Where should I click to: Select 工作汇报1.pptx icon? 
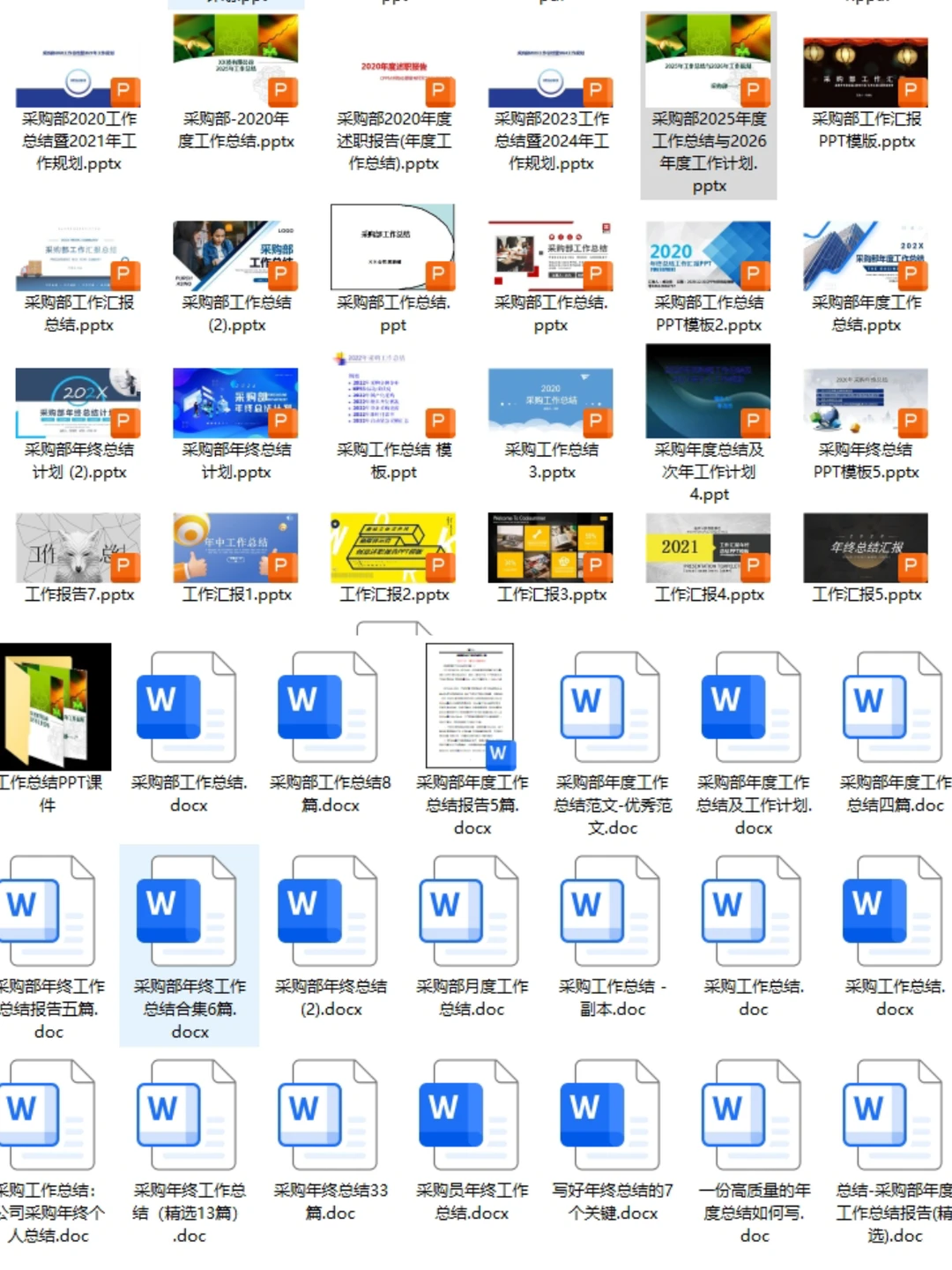click(235, 548)
